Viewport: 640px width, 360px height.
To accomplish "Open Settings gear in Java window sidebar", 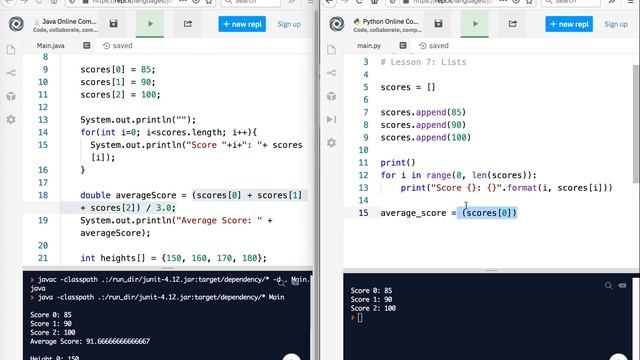I will (11, 120).
